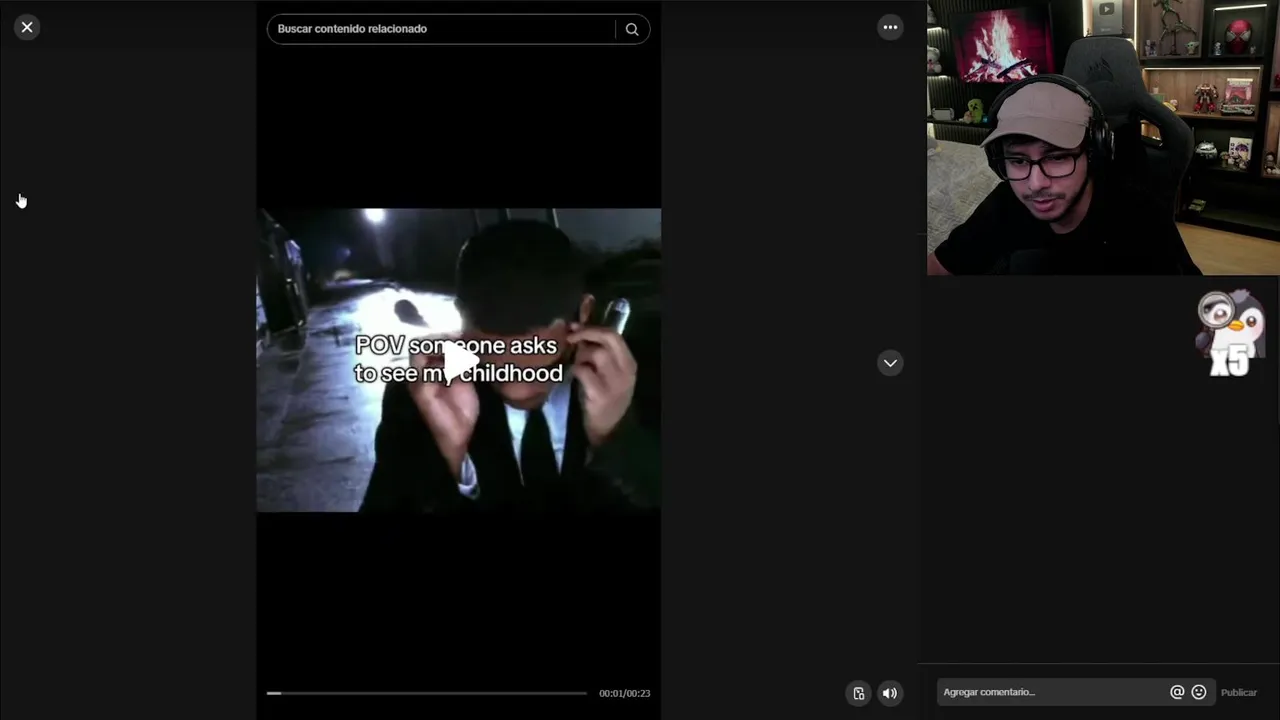Toggle the auto-scroll icon beside the speaker
Screen dimensions: 1280x720
(x=858, y=693)
